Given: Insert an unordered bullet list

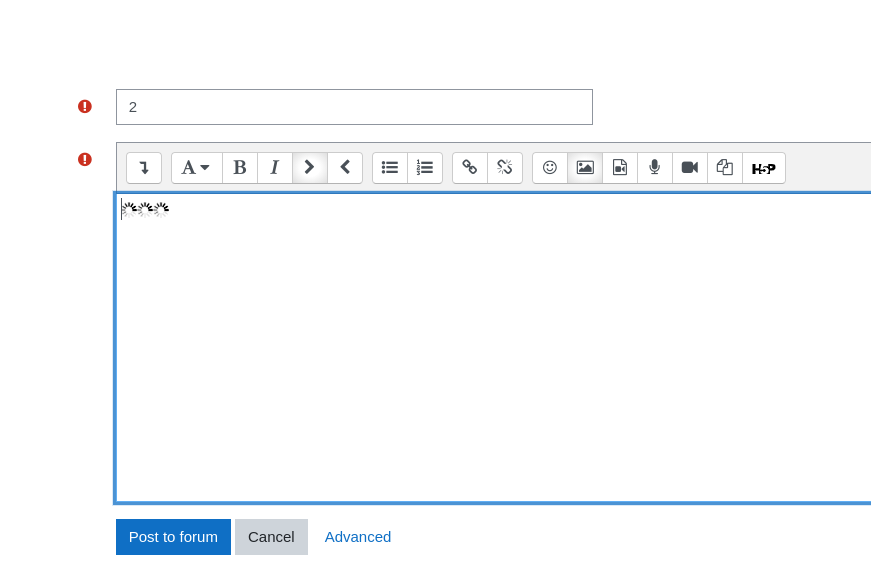Looking at the screenshot, I should [390, 168].
